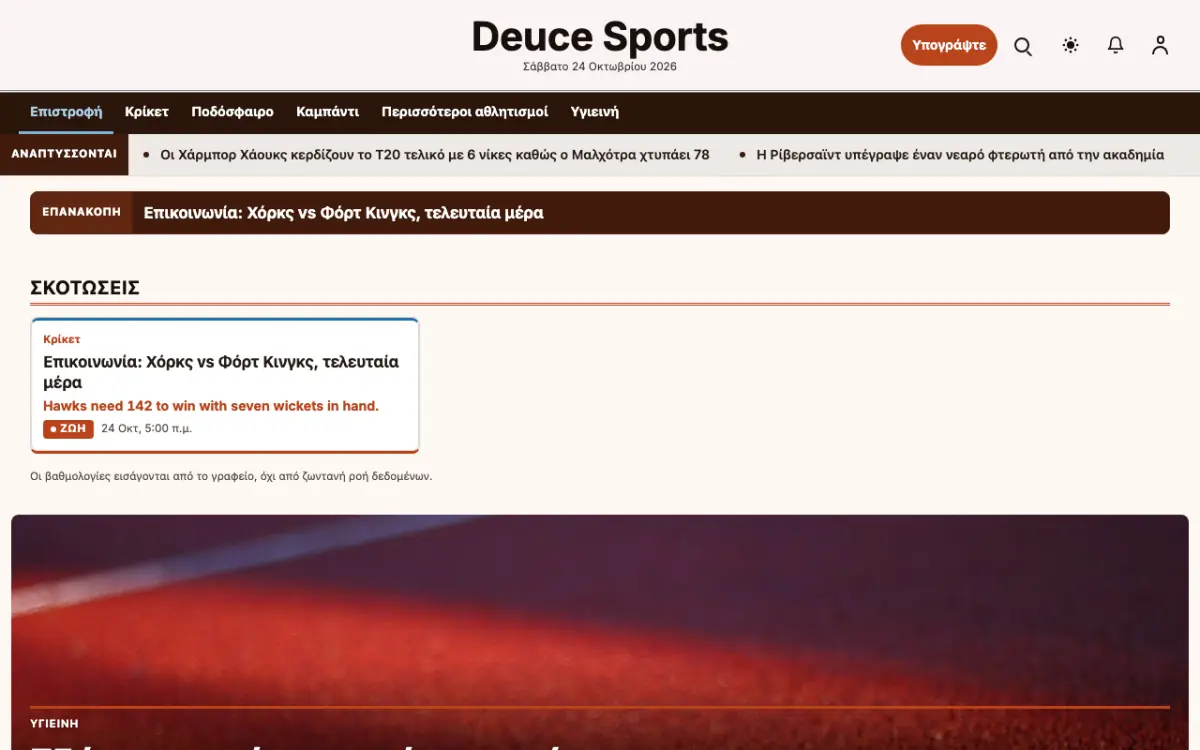Viewport: 1200px width, 750px height.
Task: Open the Υγιεινή nav item
Action: coord(595,112)
